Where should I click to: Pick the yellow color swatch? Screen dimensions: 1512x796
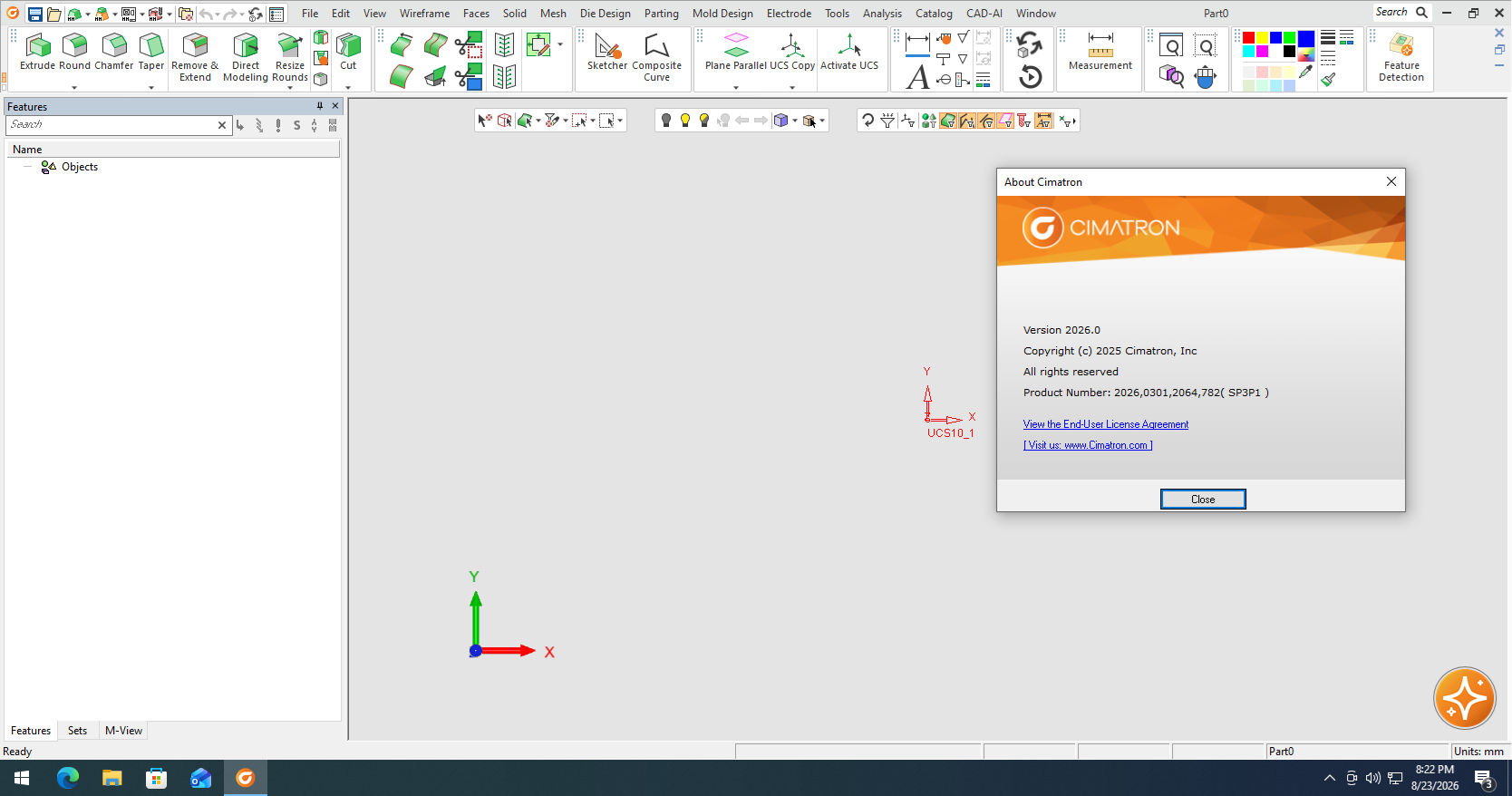1262,38
